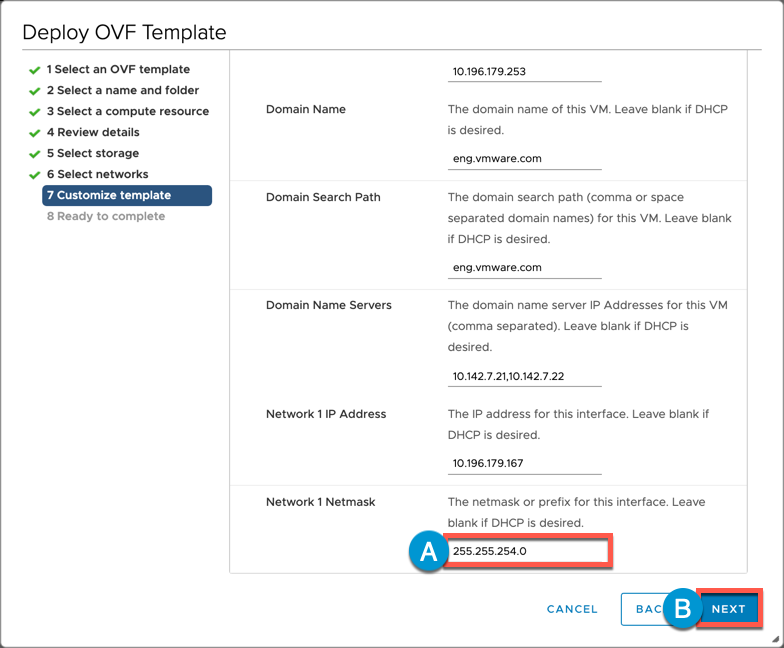Click the Domain Name label
The width and height of the screenshot is (784, 648).
point(306,110)
